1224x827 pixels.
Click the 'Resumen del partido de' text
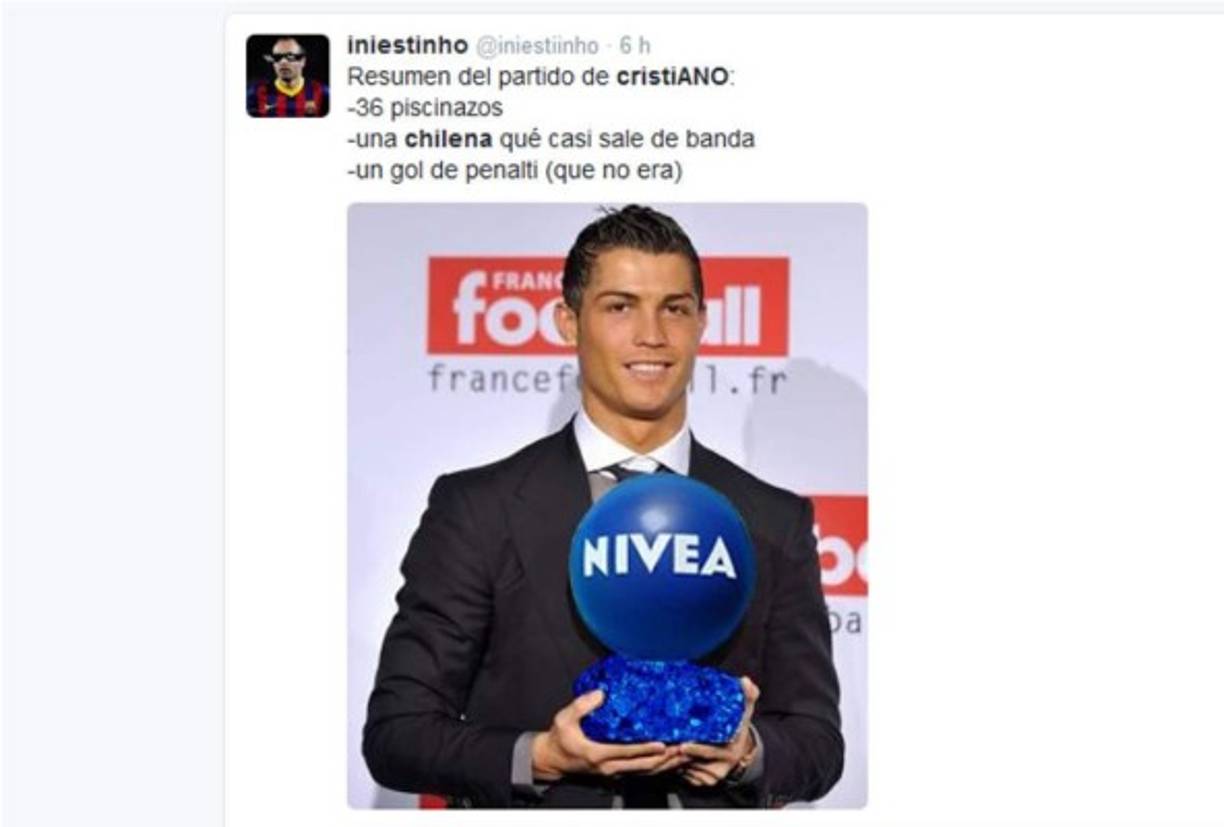click(478, 77)
